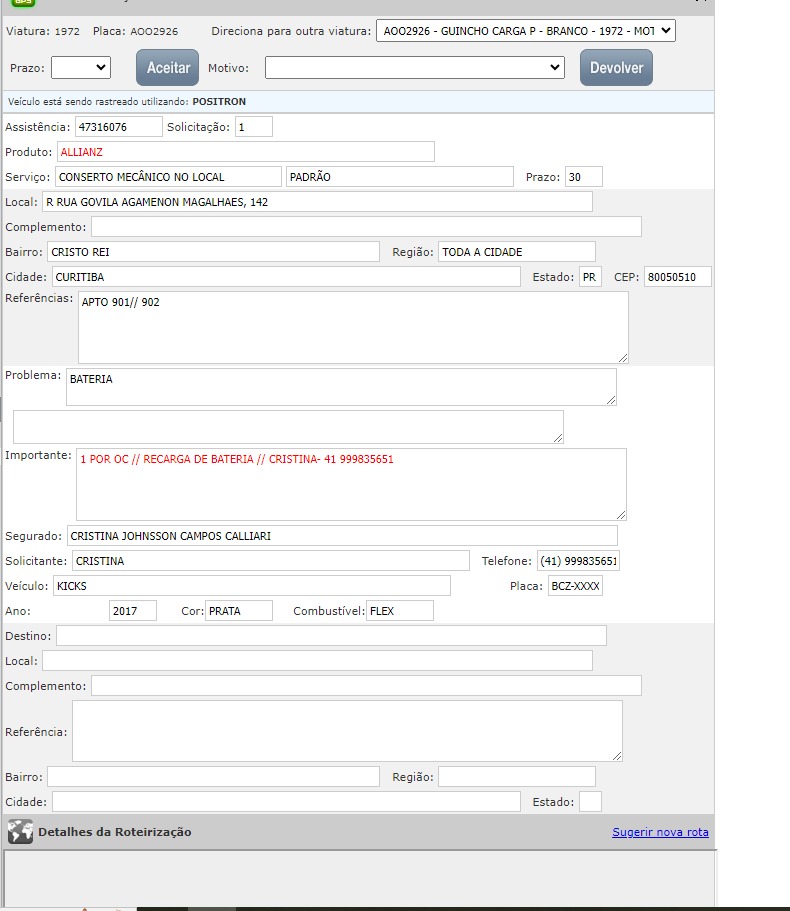Click the Importante text area
The image size is (790, 911).
[x=351, y=485]
